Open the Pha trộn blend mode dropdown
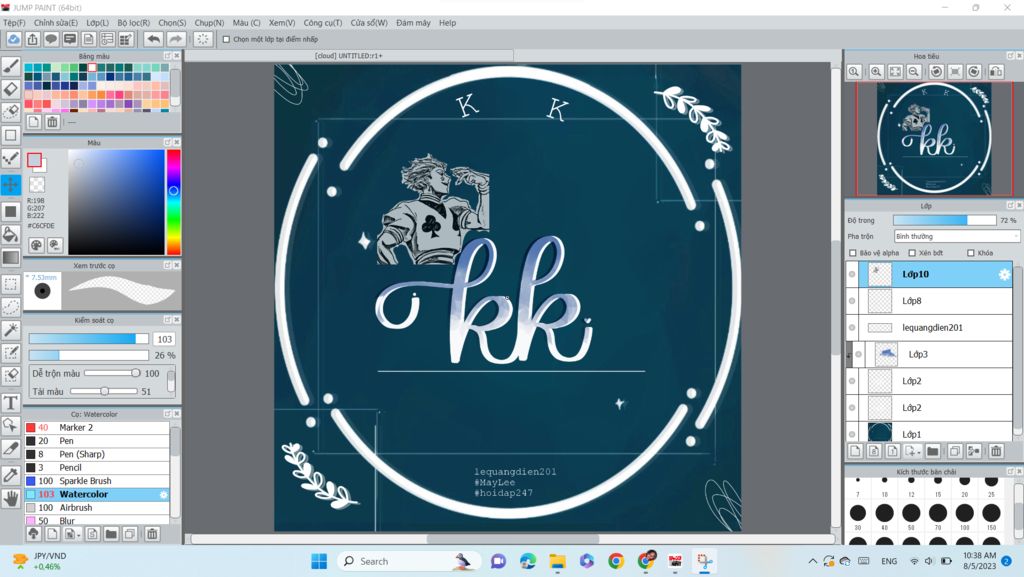Image resolution: width=1024 pixels, height=577 pixels. tap(957, 236)
